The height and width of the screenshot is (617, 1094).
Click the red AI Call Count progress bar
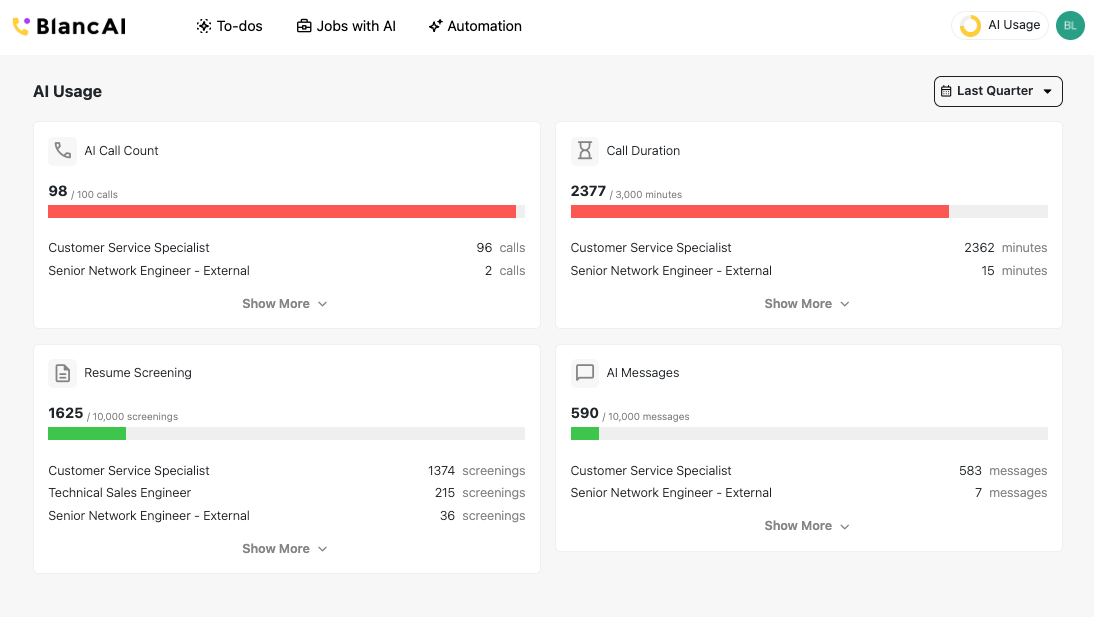pos(282,212)
